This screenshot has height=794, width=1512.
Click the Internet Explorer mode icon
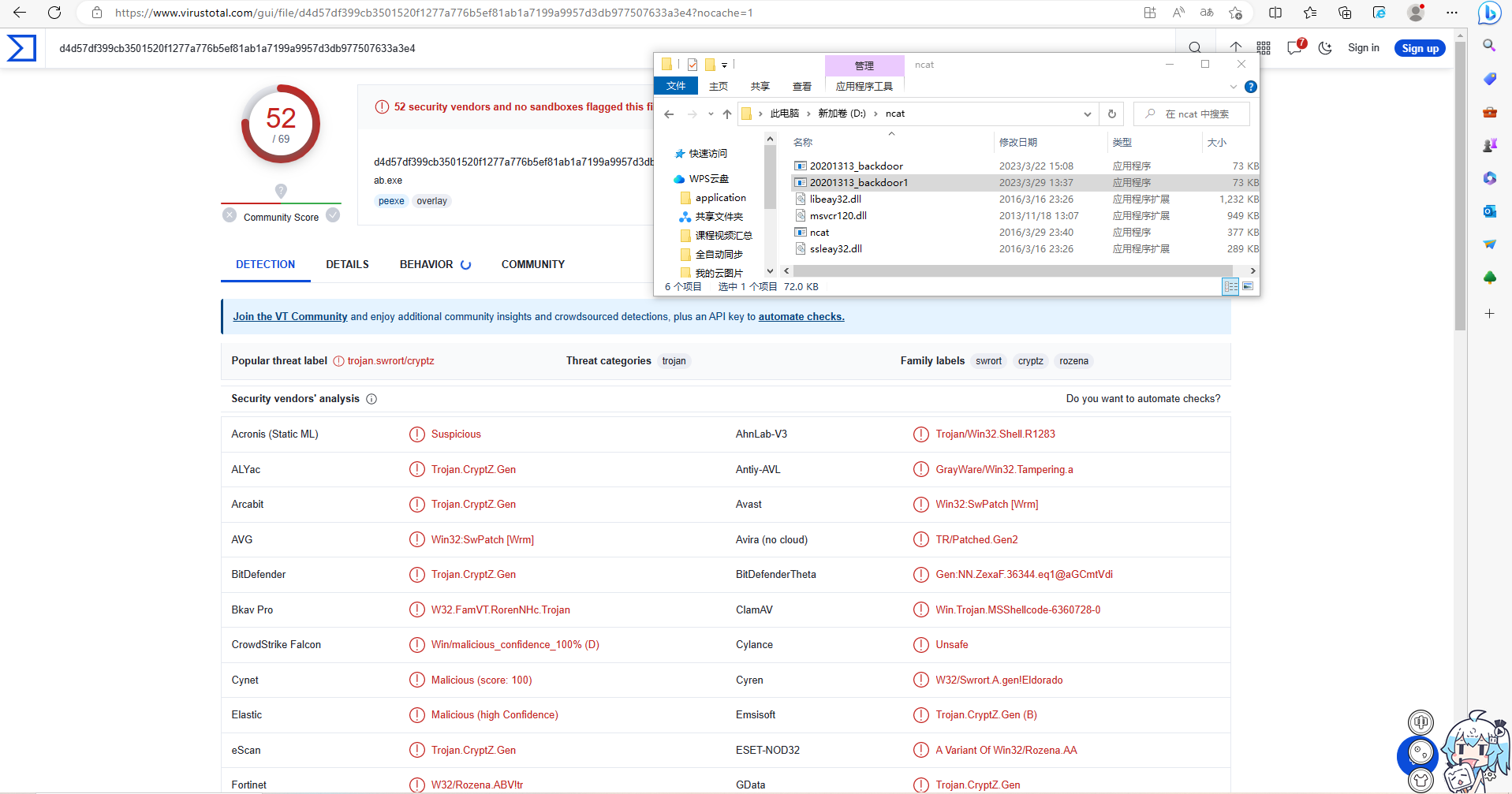point(1379,13)
